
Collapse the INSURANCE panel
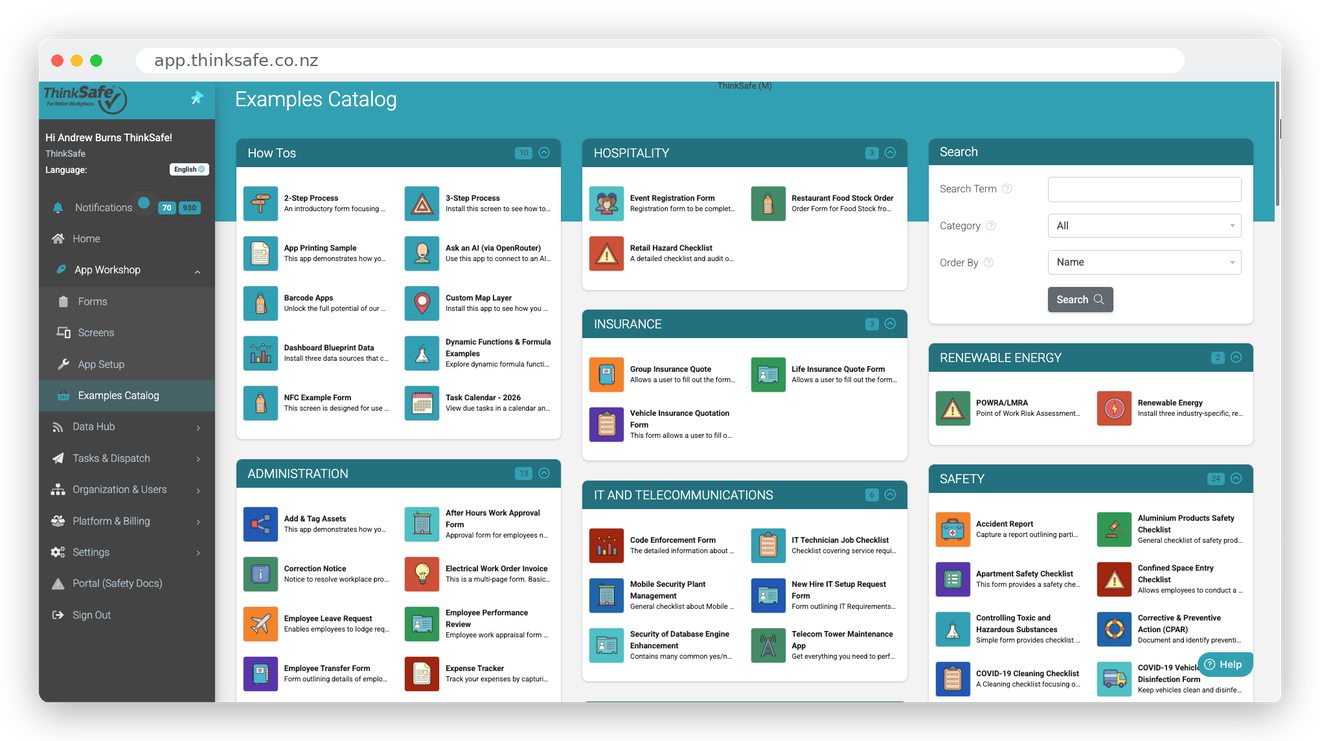[x=890, y=324]
